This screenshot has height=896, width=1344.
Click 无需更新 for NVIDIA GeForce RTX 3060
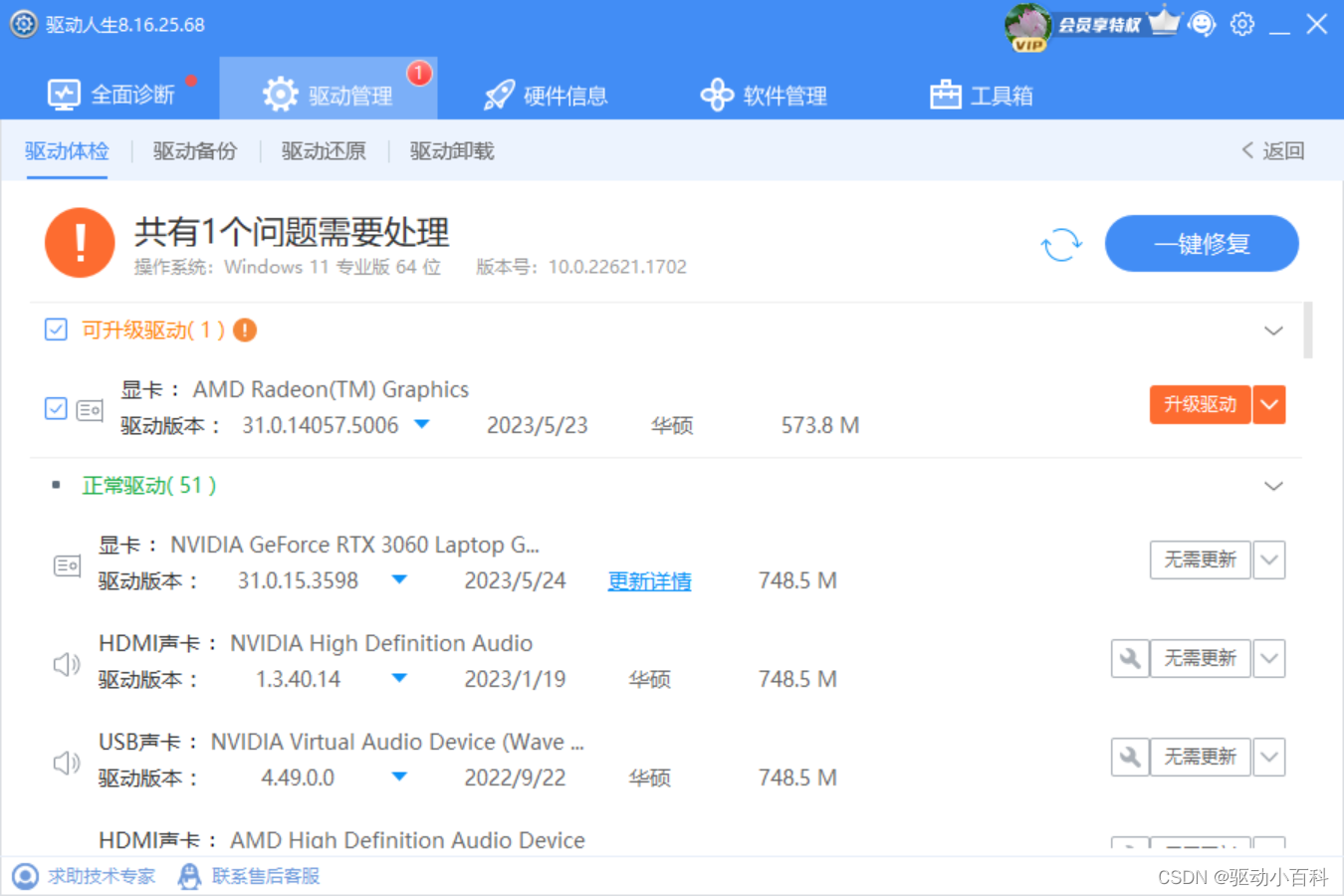(x=1201, y=560)
